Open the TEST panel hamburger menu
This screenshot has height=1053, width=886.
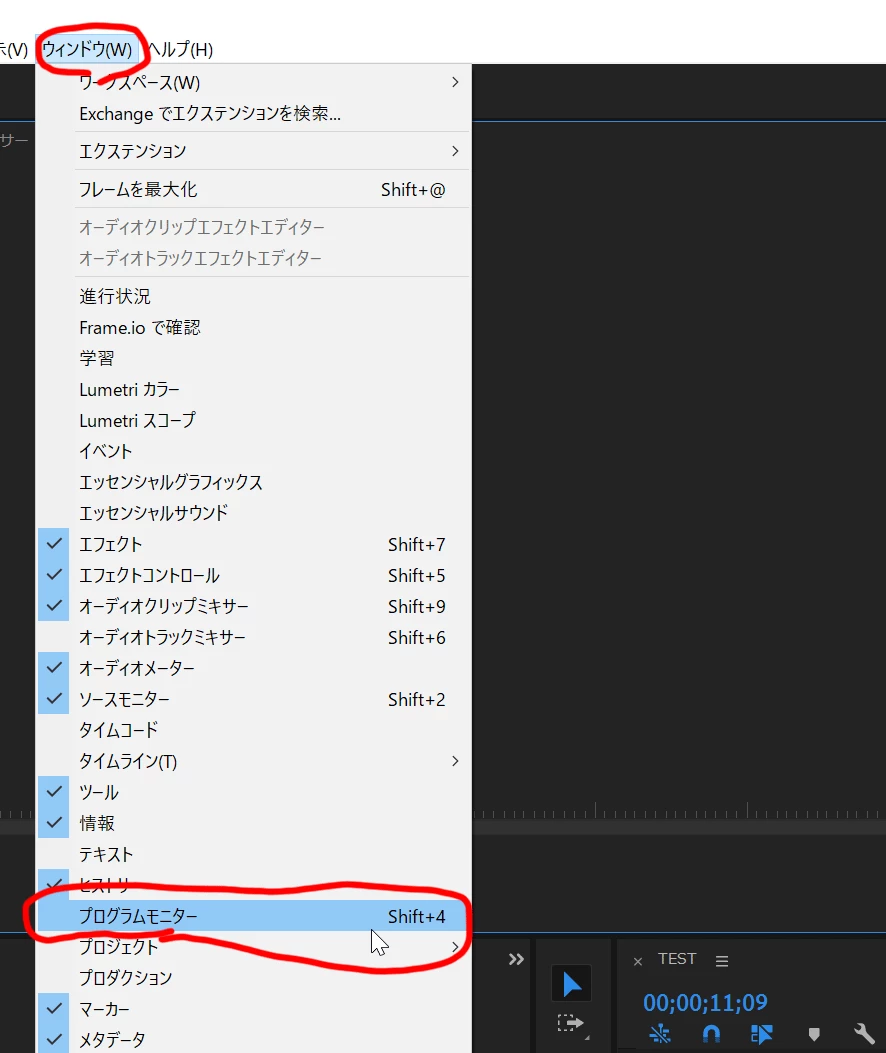722,961
